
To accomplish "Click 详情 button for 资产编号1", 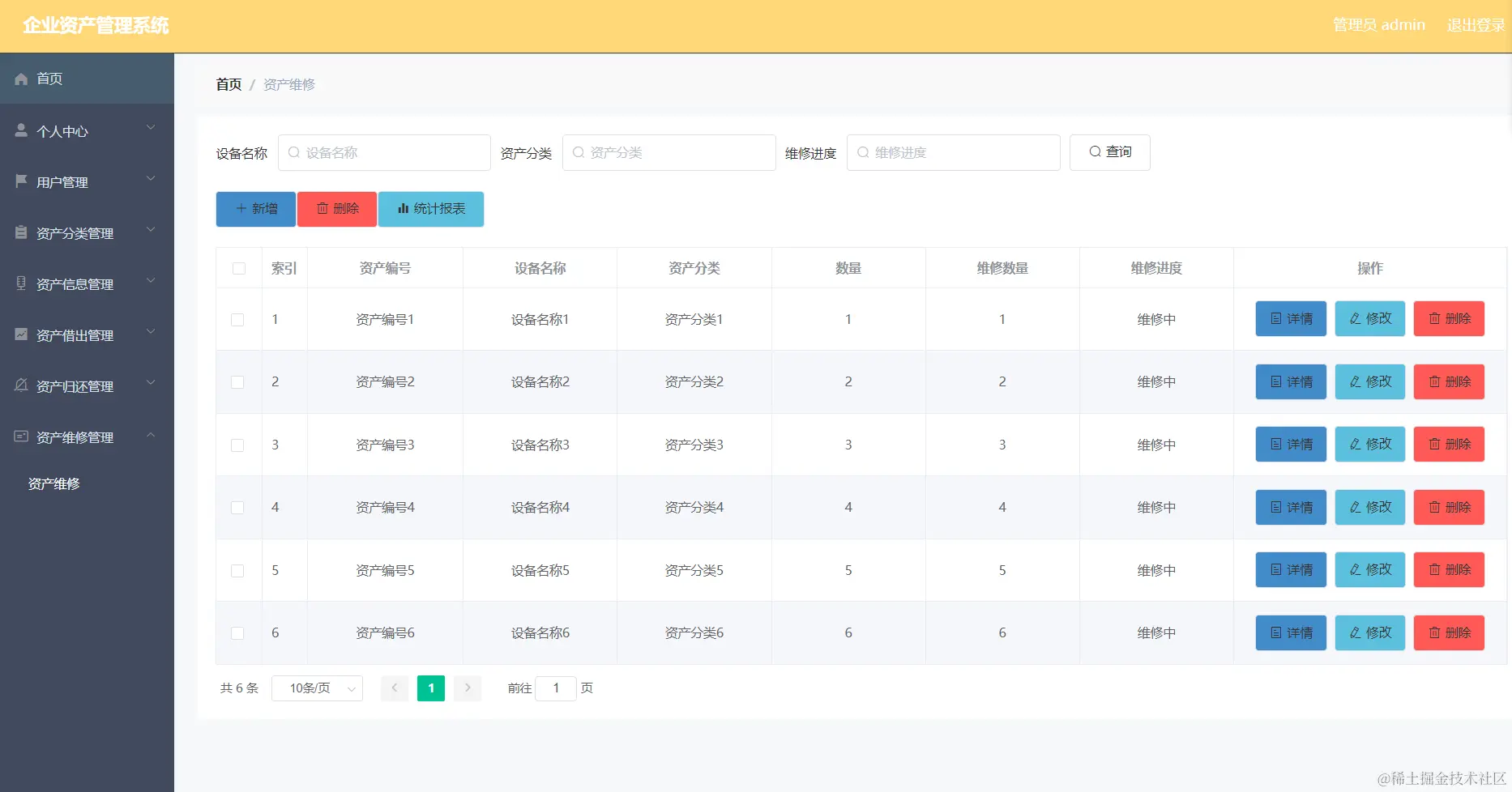I will (1291, 318).
